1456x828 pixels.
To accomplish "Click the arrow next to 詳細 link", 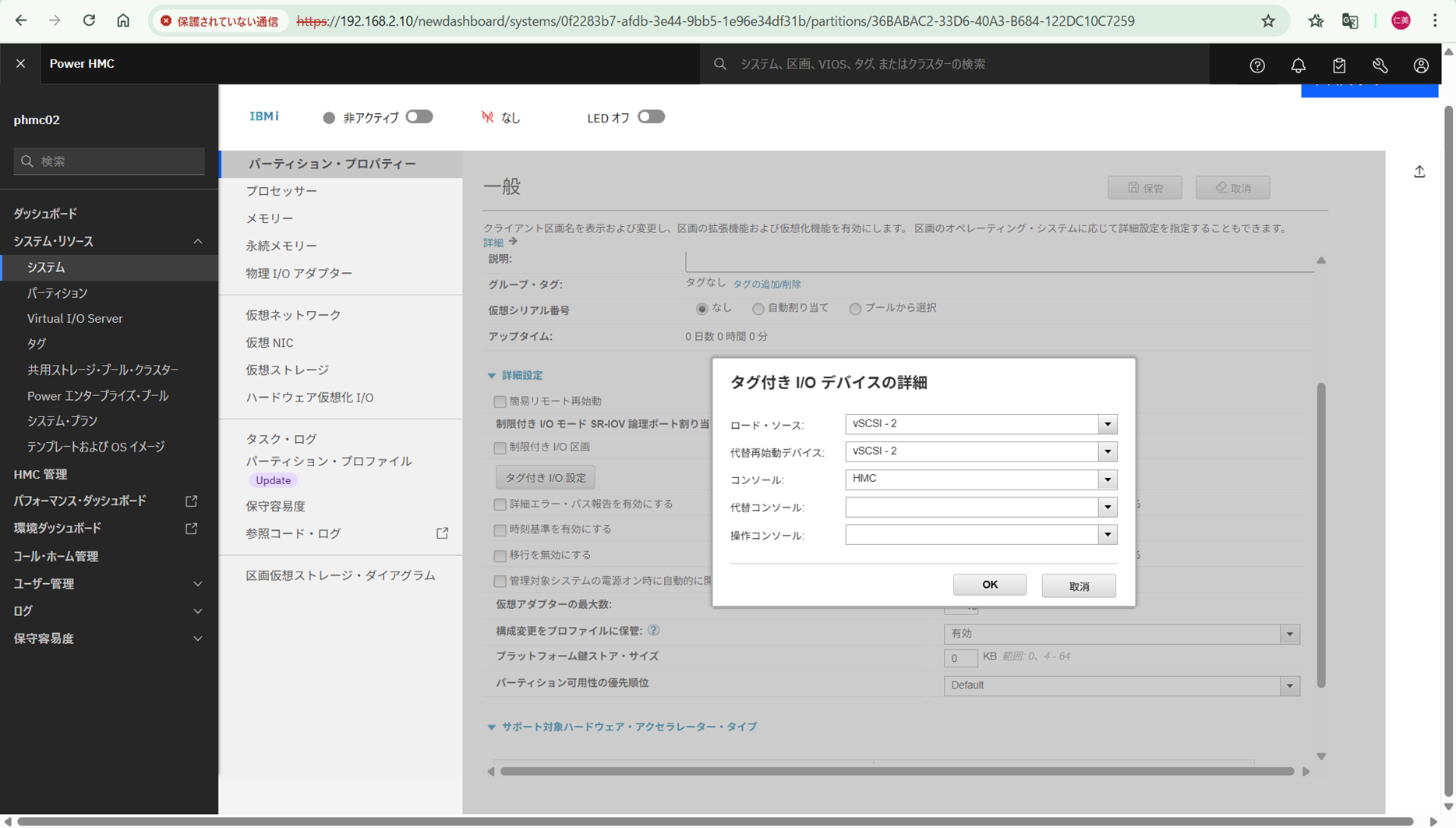I will click(x=513, y=242).
